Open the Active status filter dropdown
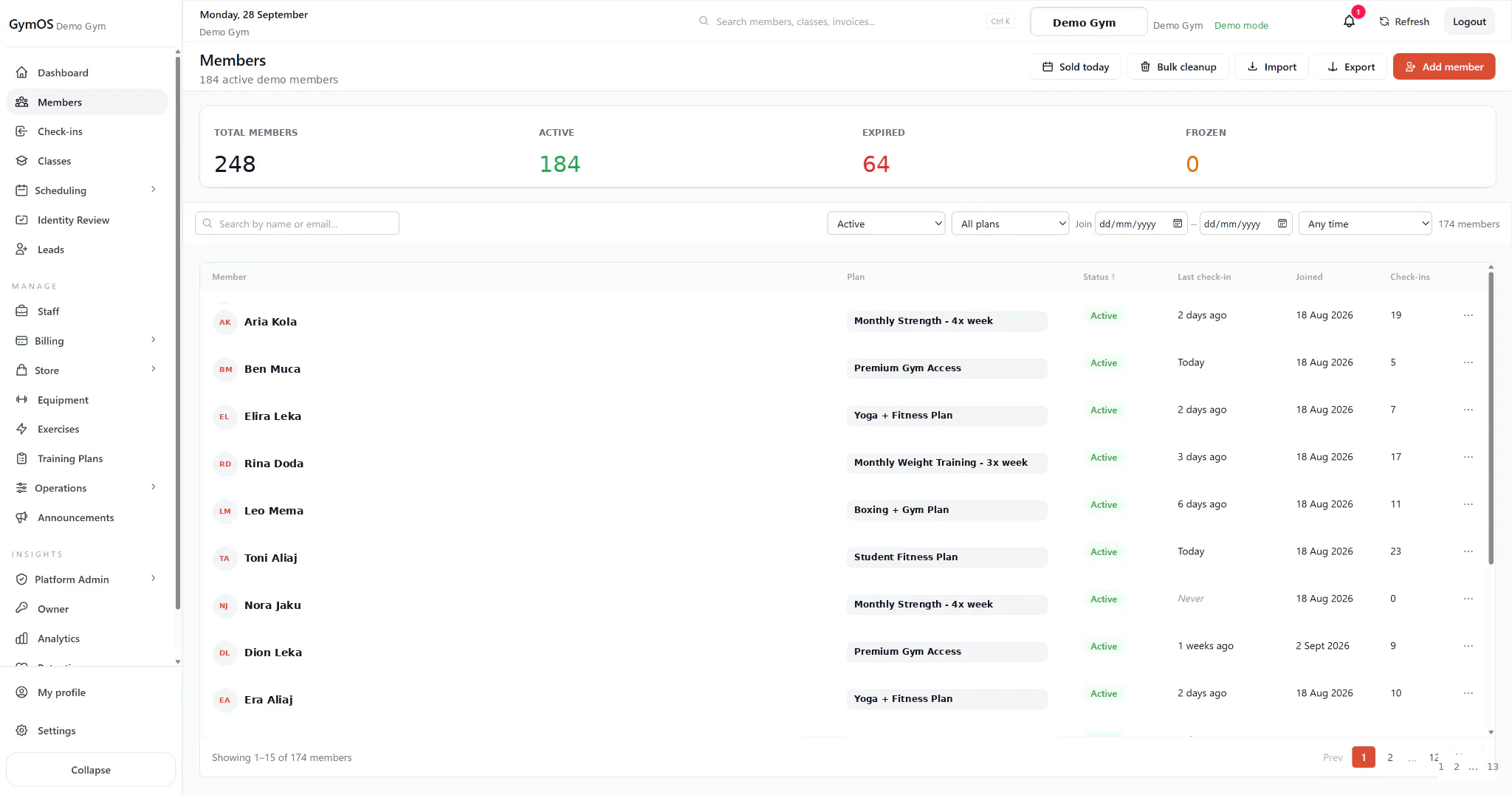Image resolution: width=1512 pixels, height=795 pixels. 886,224
